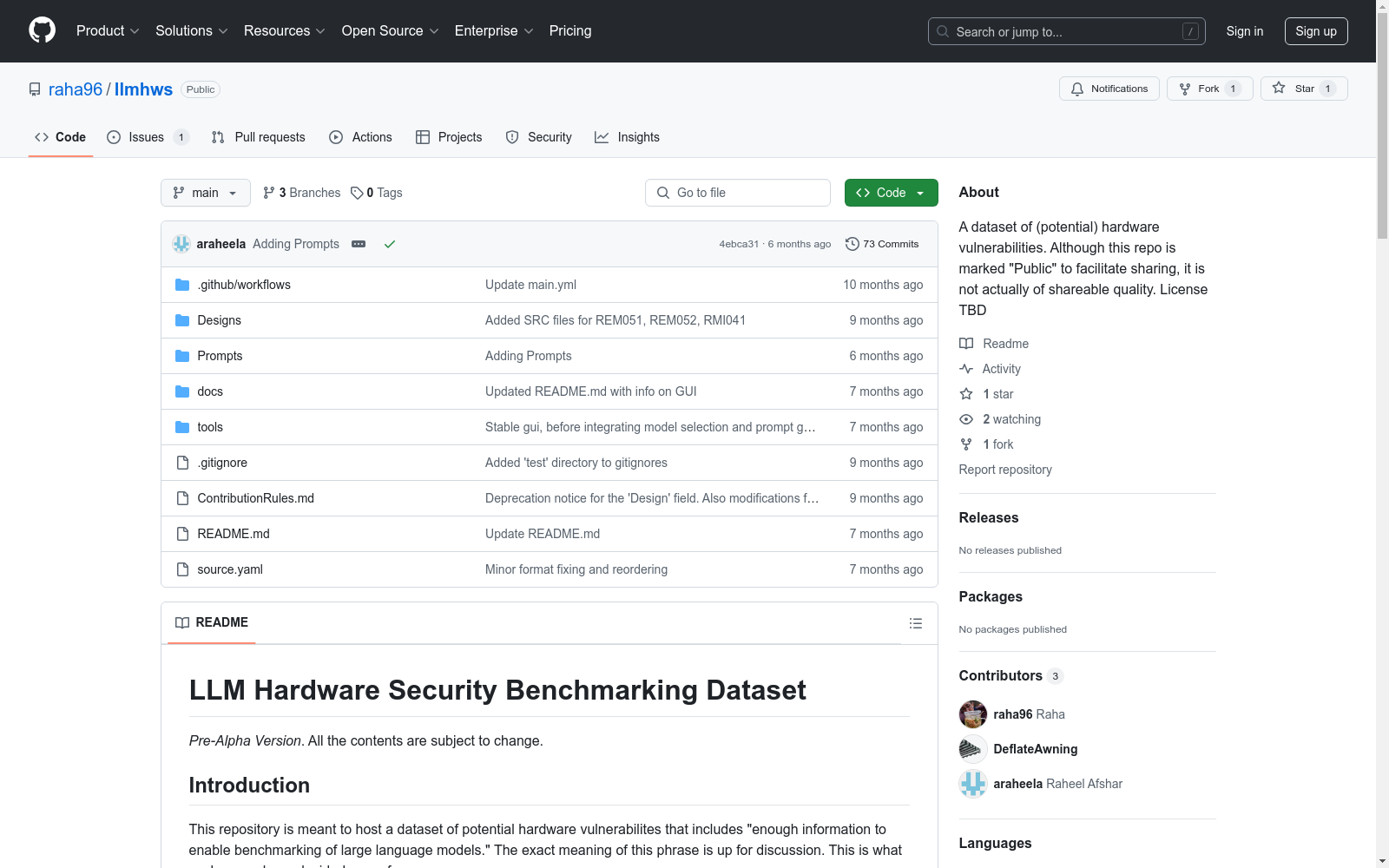Click the page vertical scrollbar thumb

pyautogui.click(x=1382, y=126)
